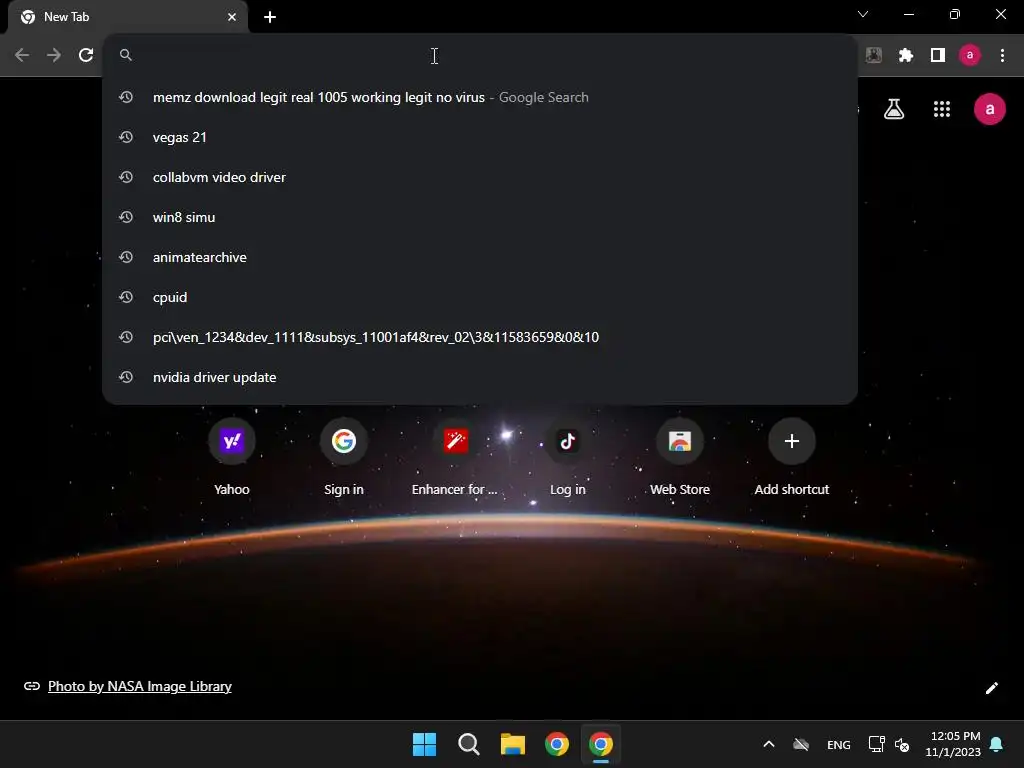This screenshot has height=768, width=1024.
Task: Open the Google apps grid
Action: point(942,109)
